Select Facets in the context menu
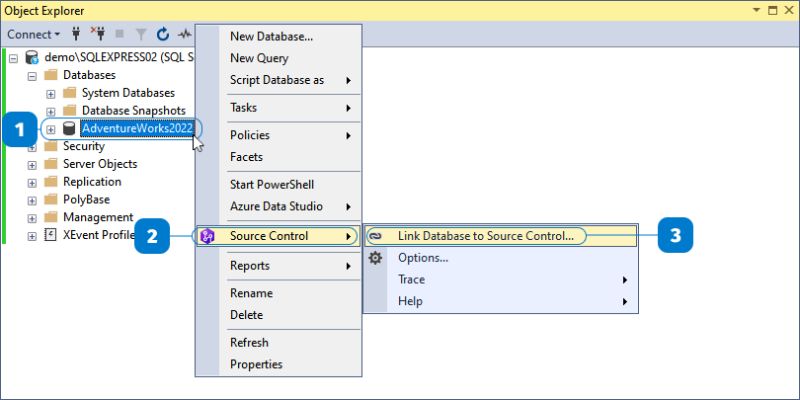Screen dimensions: 800x400 point(279,157)
